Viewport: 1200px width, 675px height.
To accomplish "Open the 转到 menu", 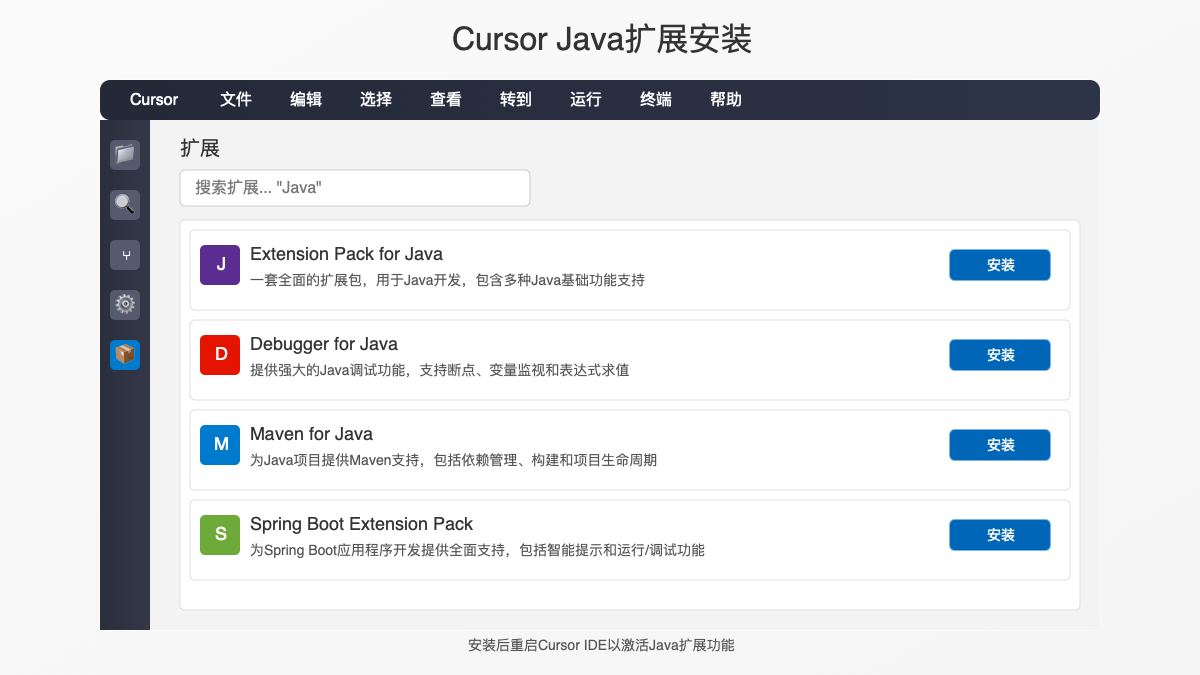I will coord(516,100).
